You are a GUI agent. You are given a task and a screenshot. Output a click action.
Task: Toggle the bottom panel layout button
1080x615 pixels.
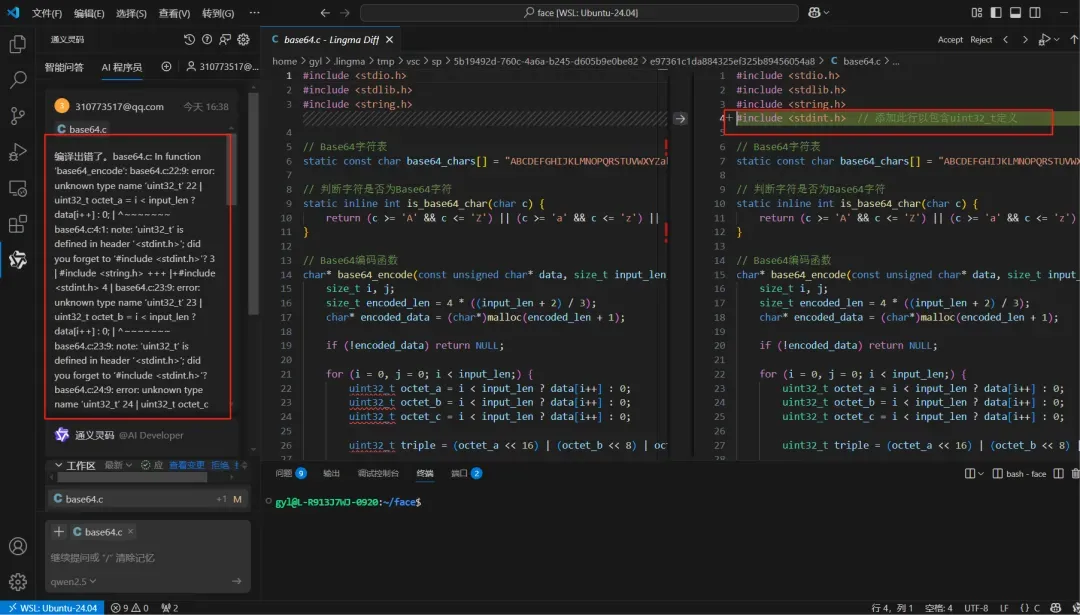point(1013,13)
